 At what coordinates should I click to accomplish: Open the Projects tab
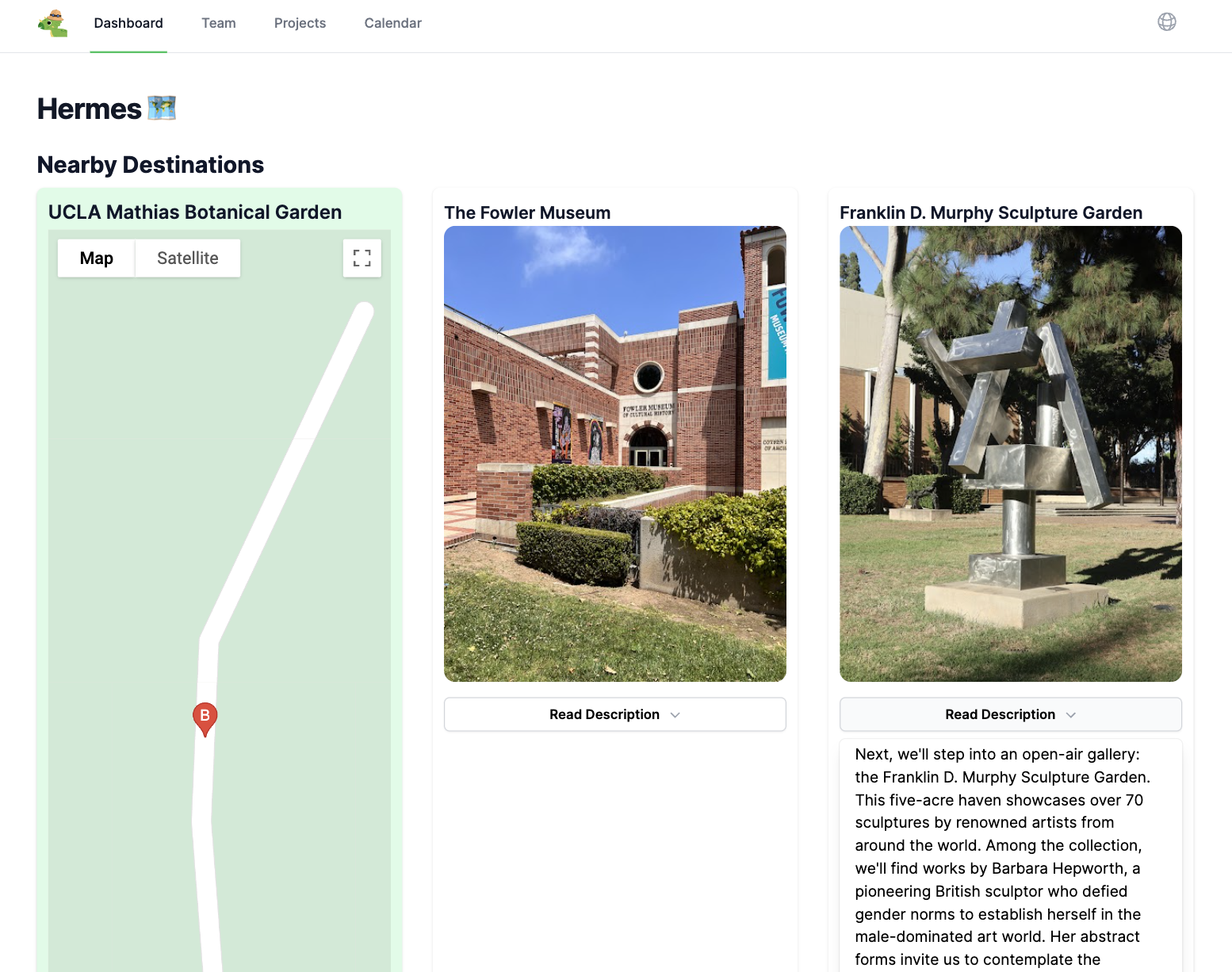(x=300, y=23)
